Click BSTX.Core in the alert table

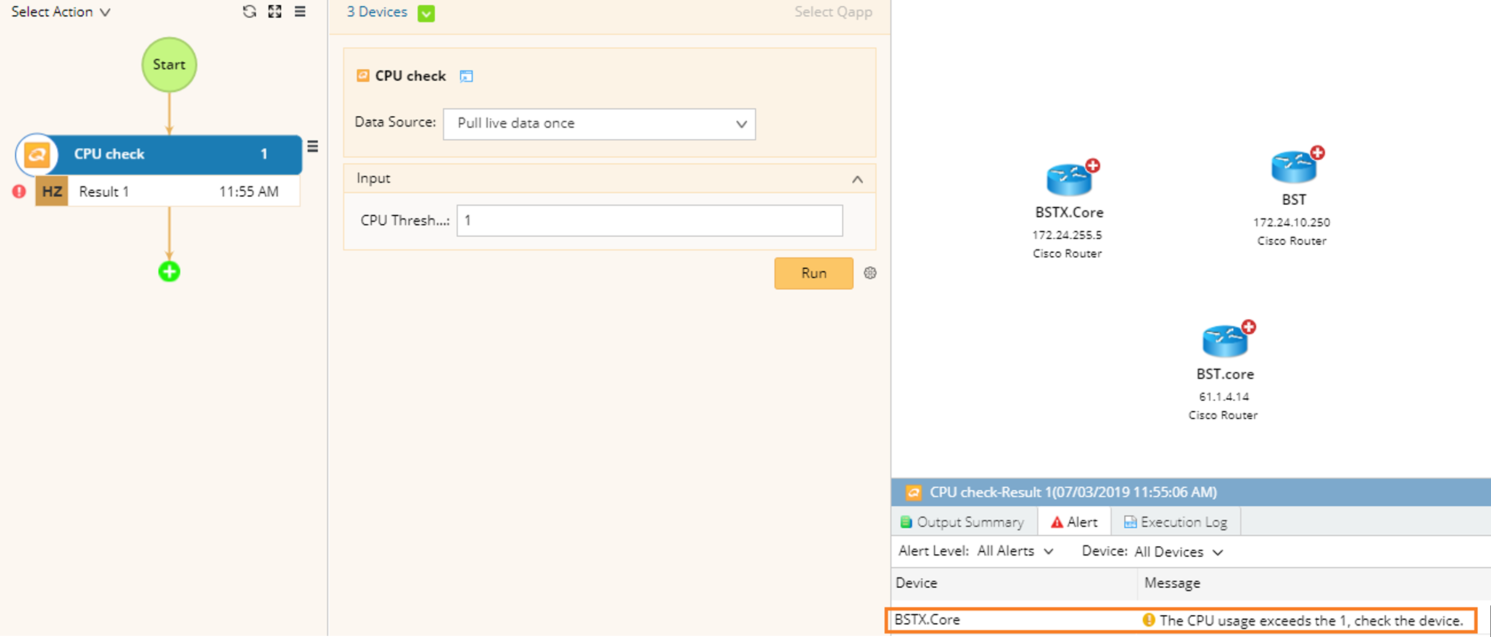tap(927, 620)
